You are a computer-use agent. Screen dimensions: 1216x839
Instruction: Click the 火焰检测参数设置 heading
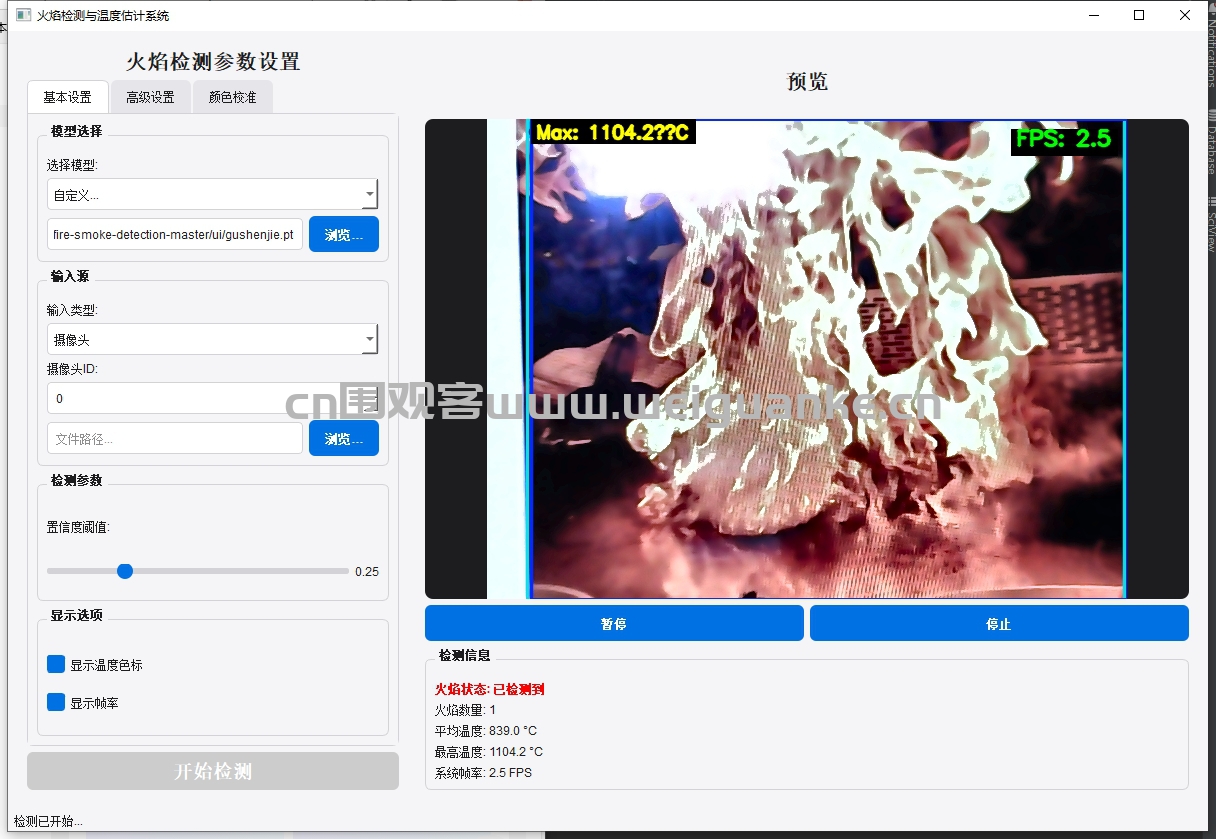(213, 62)
